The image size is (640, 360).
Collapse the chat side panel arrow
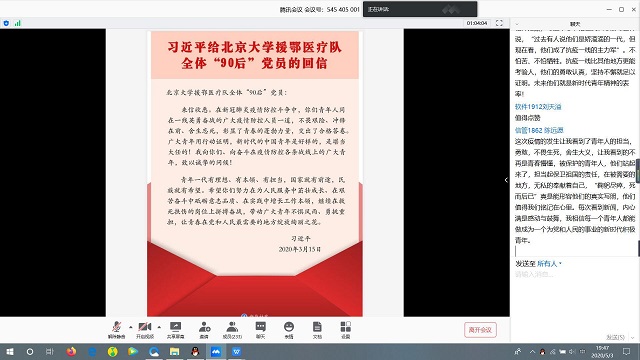[x=506, y=180]
